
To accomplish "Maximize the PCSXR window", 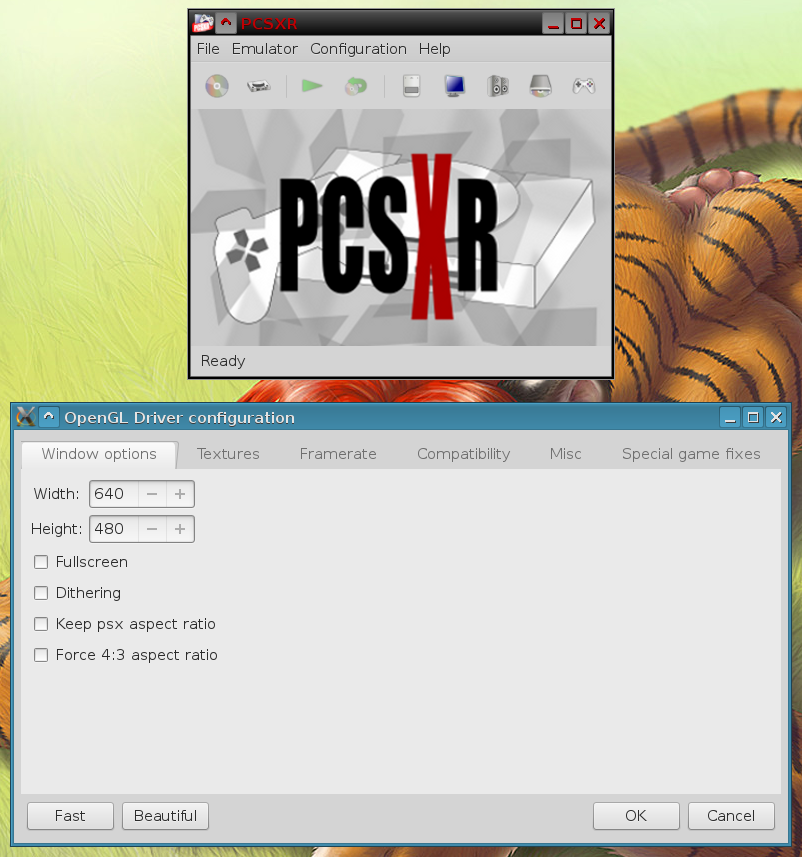I will pos(576,24).
